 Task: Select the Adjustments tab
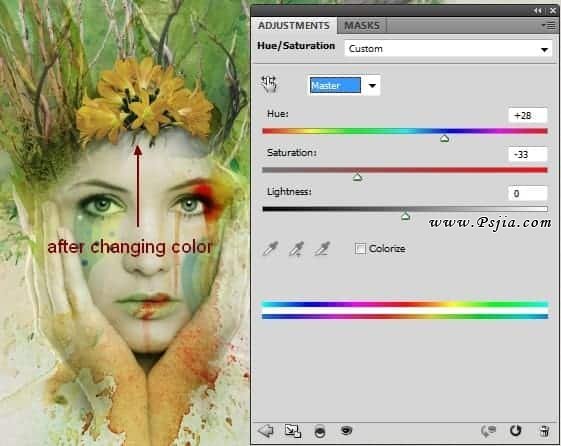[294, 26]
